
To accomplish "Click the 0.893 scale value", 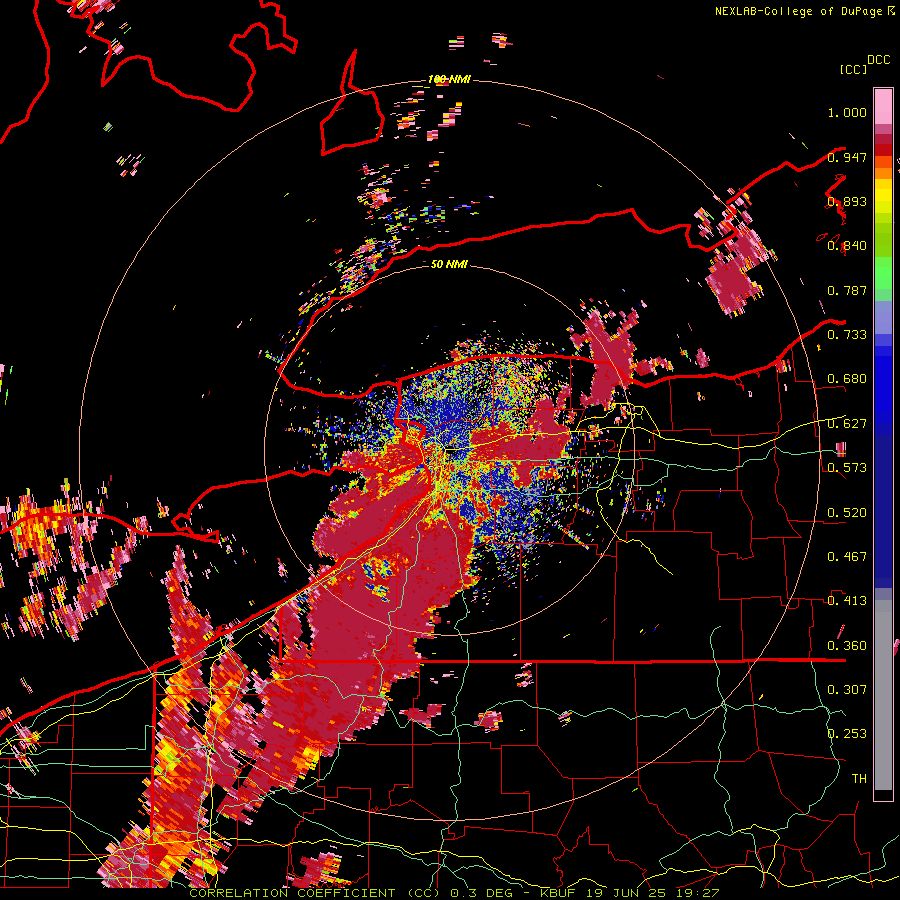I will click(x=847, y=201).
